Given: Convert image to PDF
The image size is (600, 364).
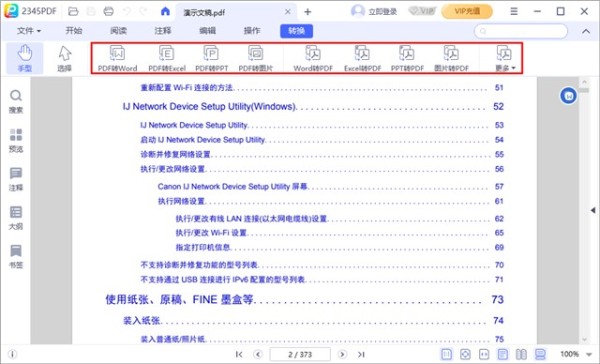Looking at the screenshot, I should click(x=452, y=59).
